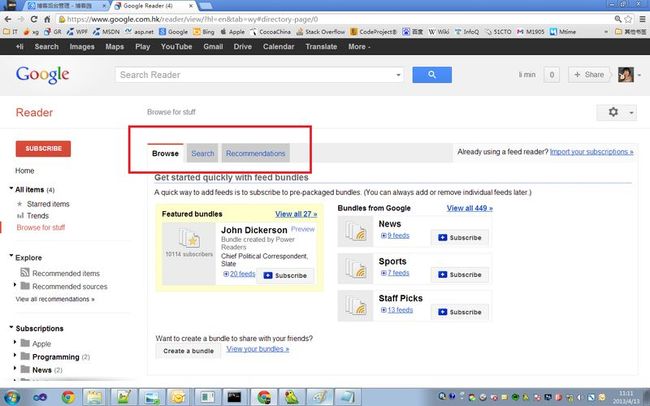
Task: Subscribe to the Sports bundle
Action: pyautogui.click(x=460, y=275)
